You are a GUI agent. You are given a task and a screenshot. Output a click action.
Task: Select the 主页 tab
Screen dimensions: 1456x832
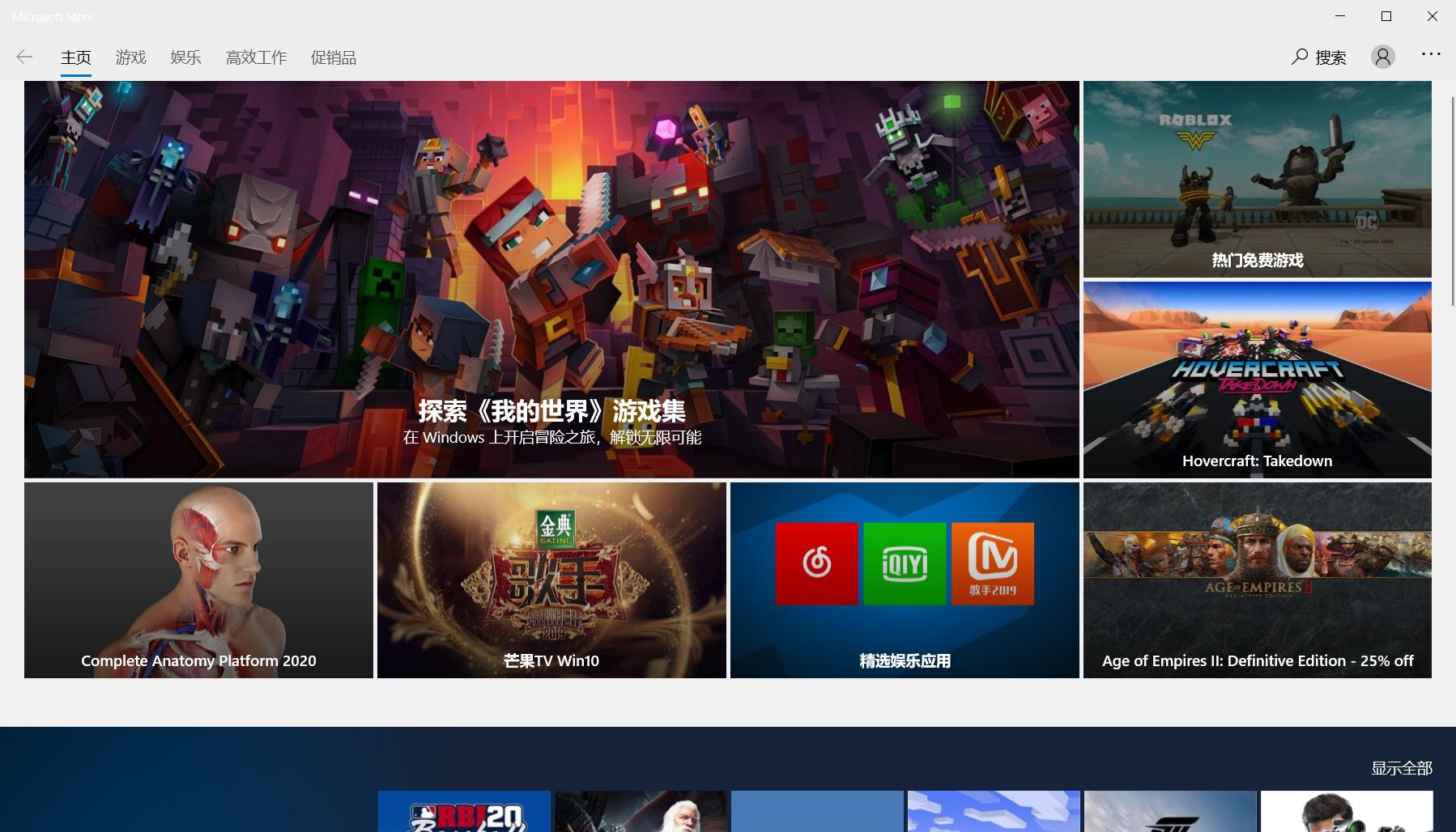click(76, 57)
